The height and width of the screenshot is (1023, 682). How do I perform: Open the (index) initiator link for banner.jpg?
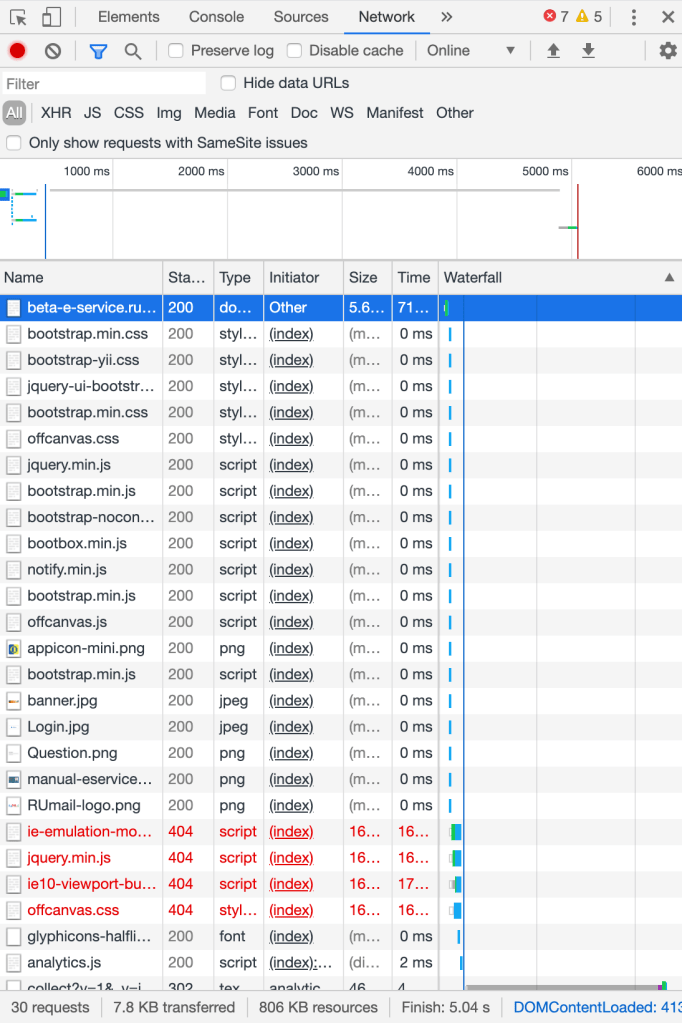291,700
